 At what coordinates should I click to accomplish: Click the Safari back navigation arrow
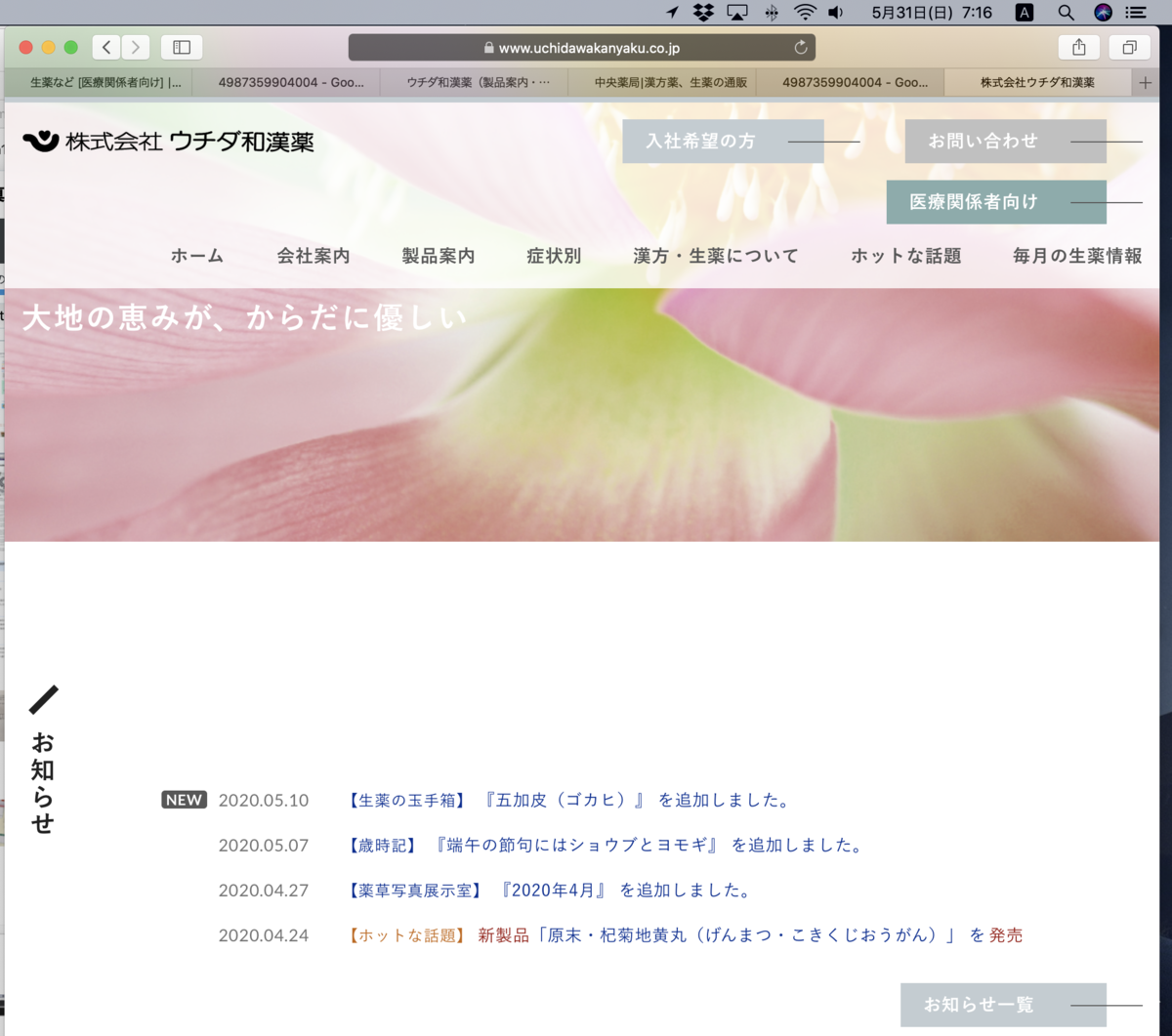pos(105,46)
